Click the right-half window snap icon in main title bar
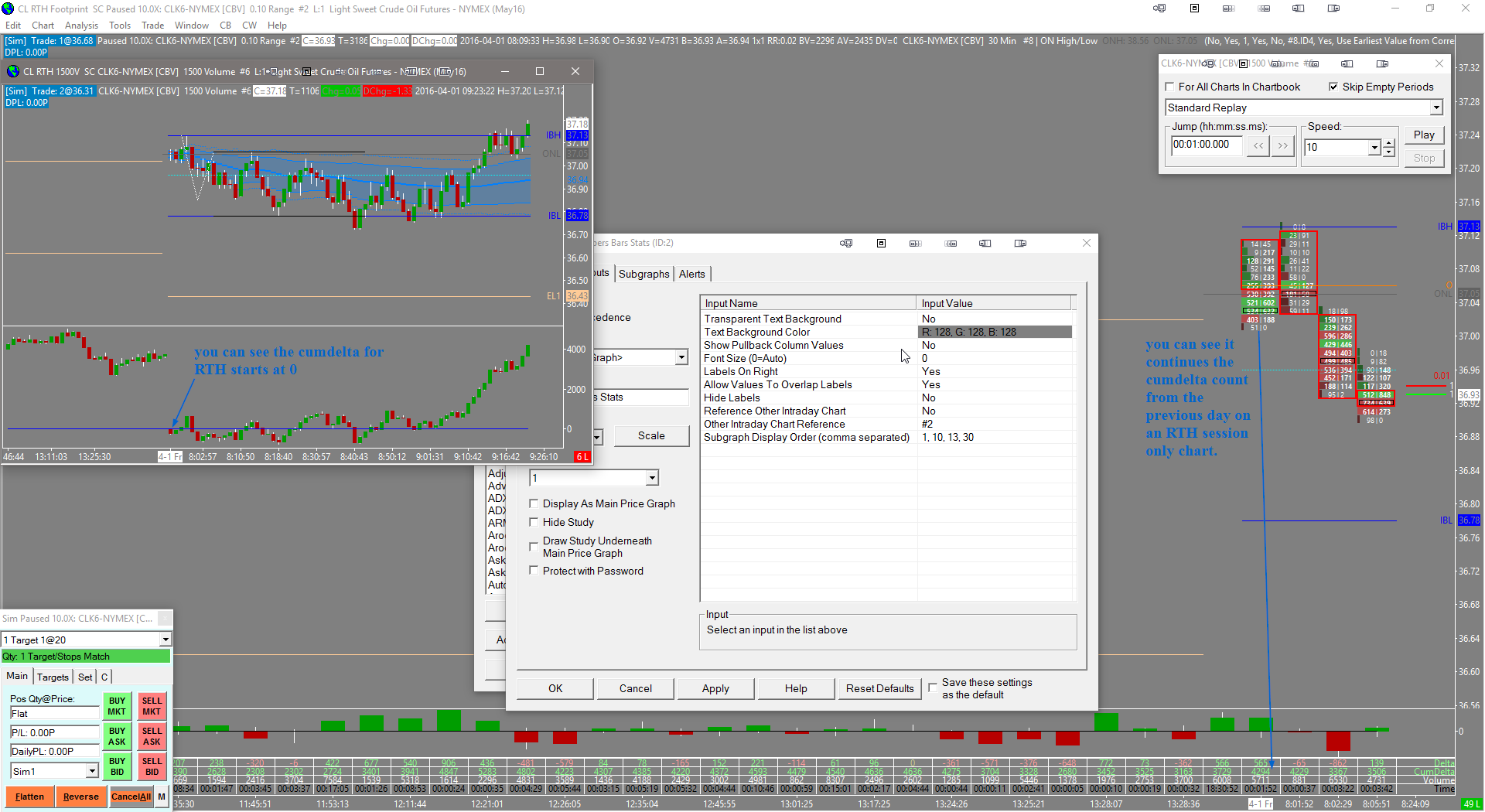This screenshot has width=1485, height=812. (1333, 9)
